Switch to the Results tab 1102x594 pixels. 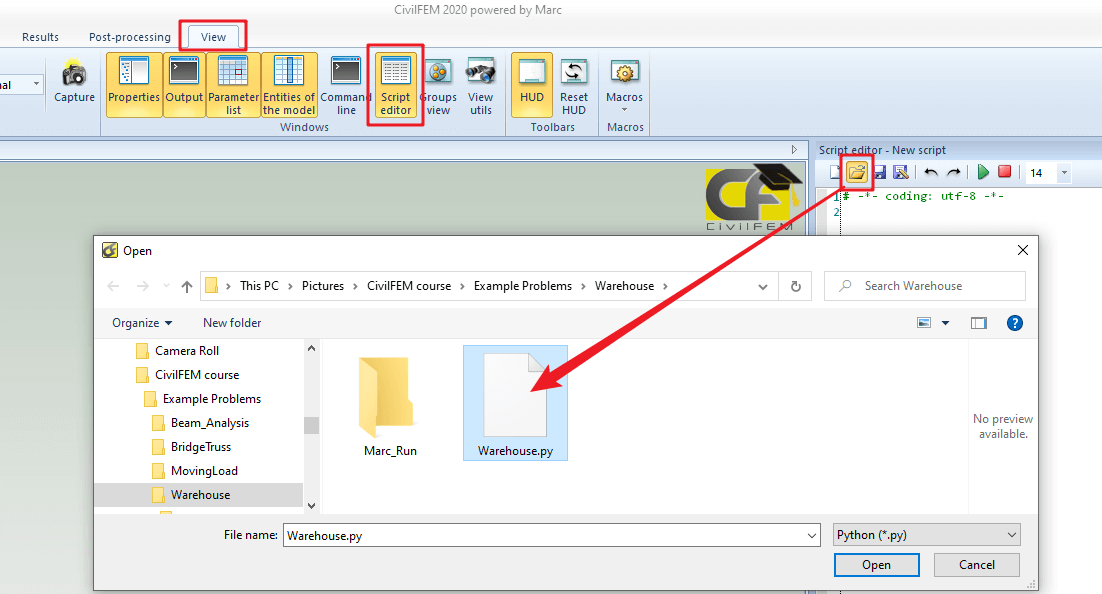coord(41,37)
